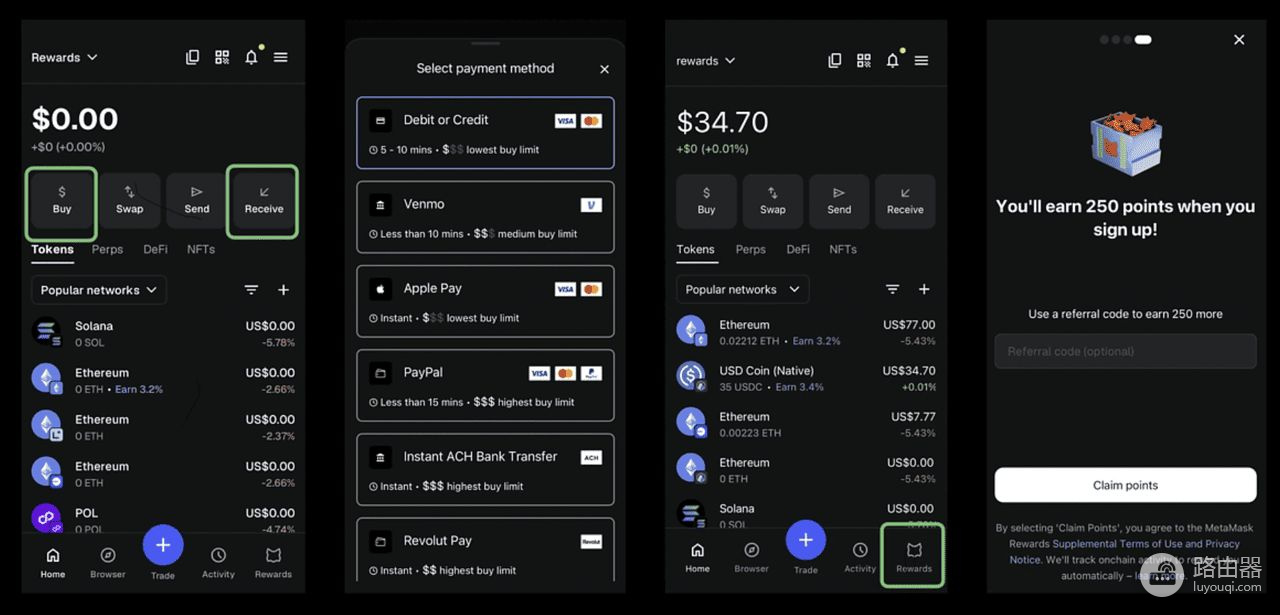Screen dimensions: 1280x615
Task: Expand lowercase rewards account dropdown
Action: [x=706, y=61]
